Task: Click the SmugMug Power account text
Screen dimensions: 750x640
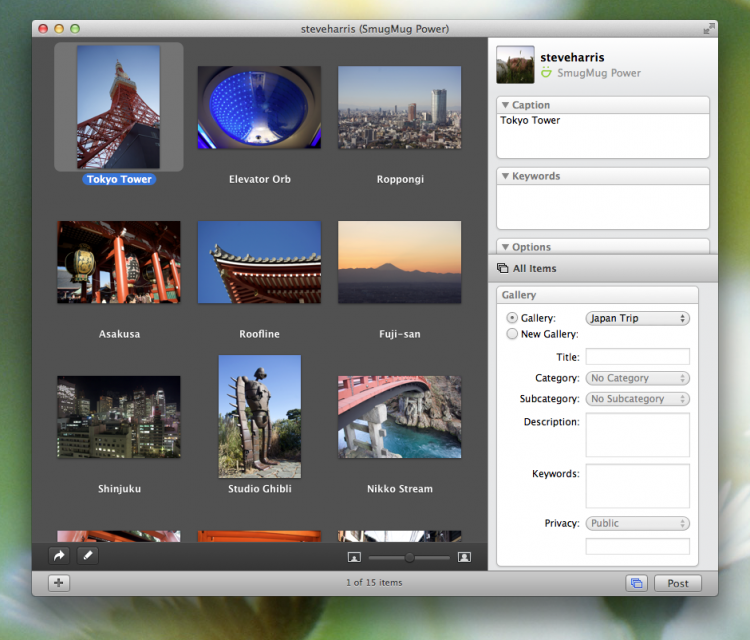Action: pyautogui.click(x=599, y=73)
